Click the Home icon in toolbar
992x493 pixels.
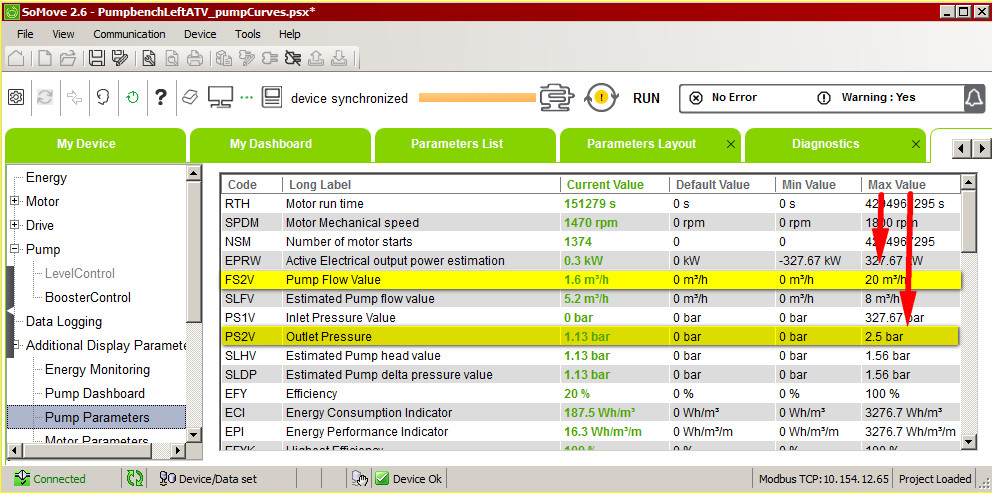pos(16,59)
